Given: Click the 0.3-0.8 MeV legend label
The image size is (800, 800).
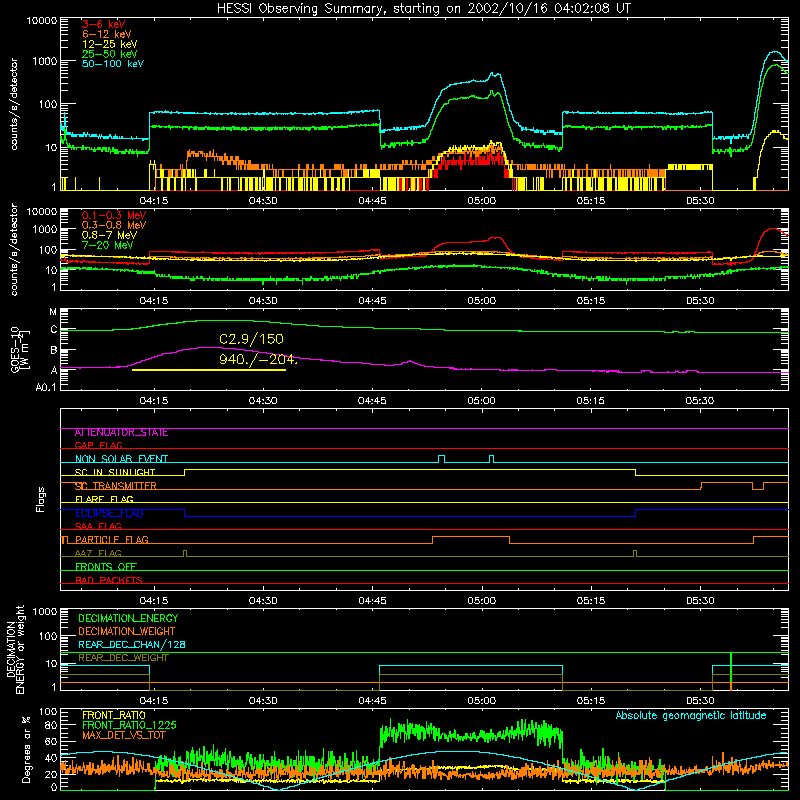Looking at the screenshot, I should [114, 225].
